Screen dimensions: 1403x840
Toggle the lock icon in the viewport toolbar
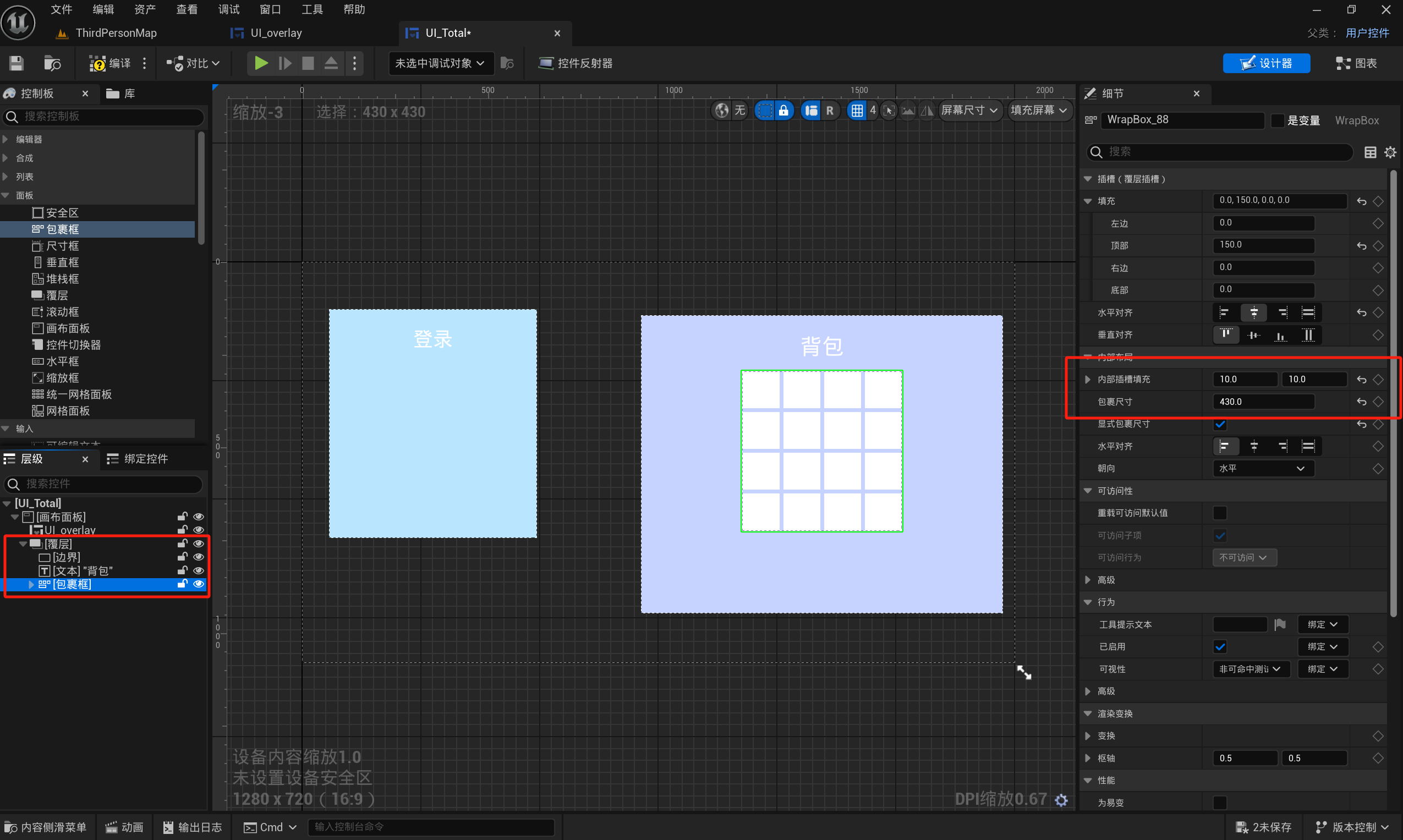783,111
